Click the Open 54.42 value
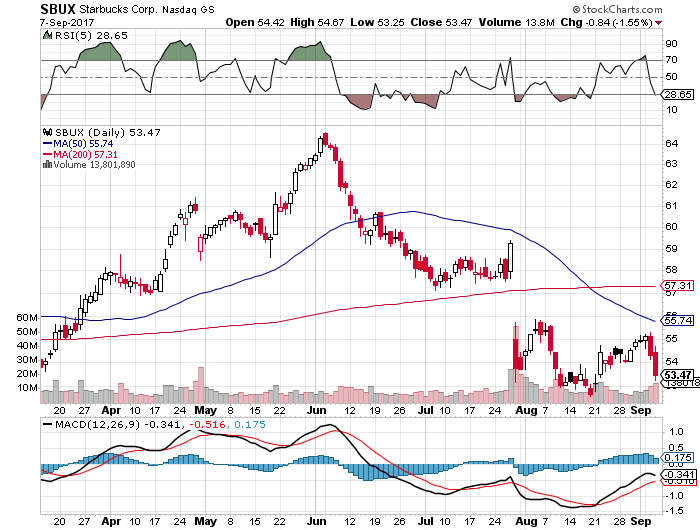 (x=254, y=22)
